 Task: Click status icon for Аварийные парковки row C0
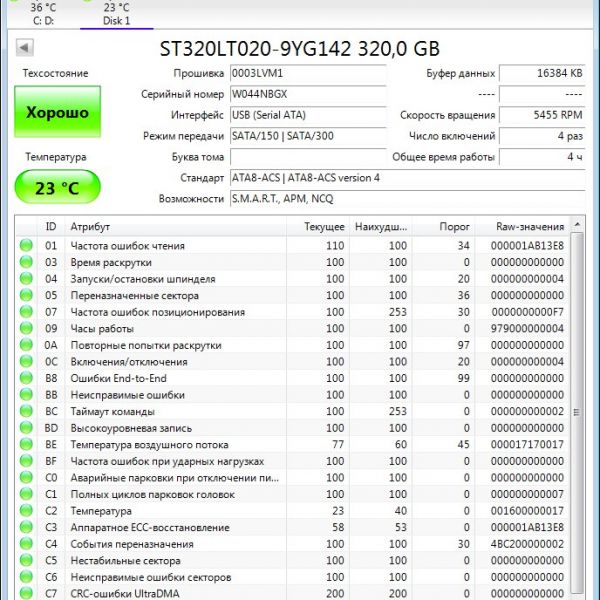[x=26, y=478]
